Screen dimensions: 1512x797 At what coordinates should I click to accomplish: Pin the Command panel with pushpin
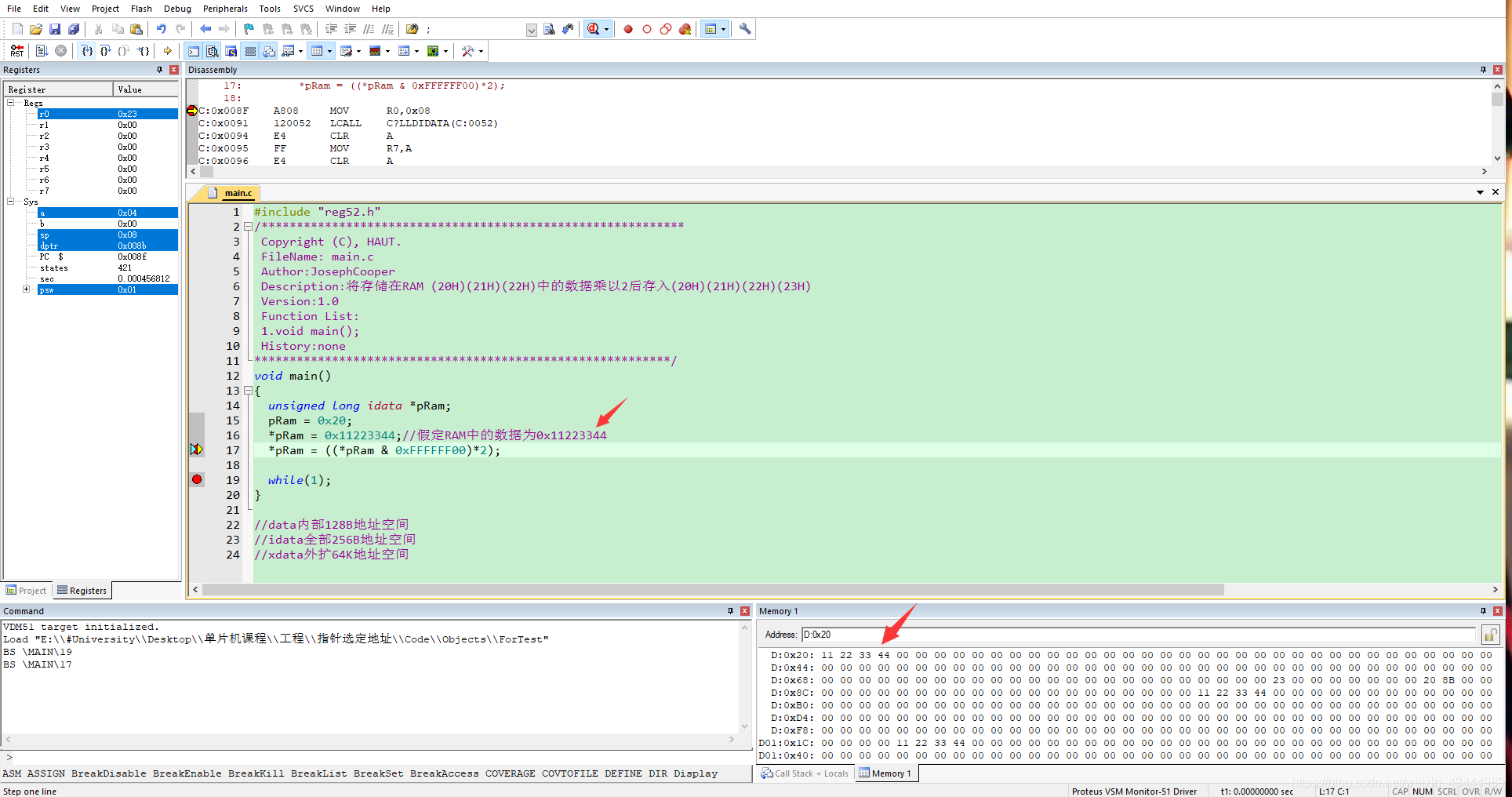[730, 611]
